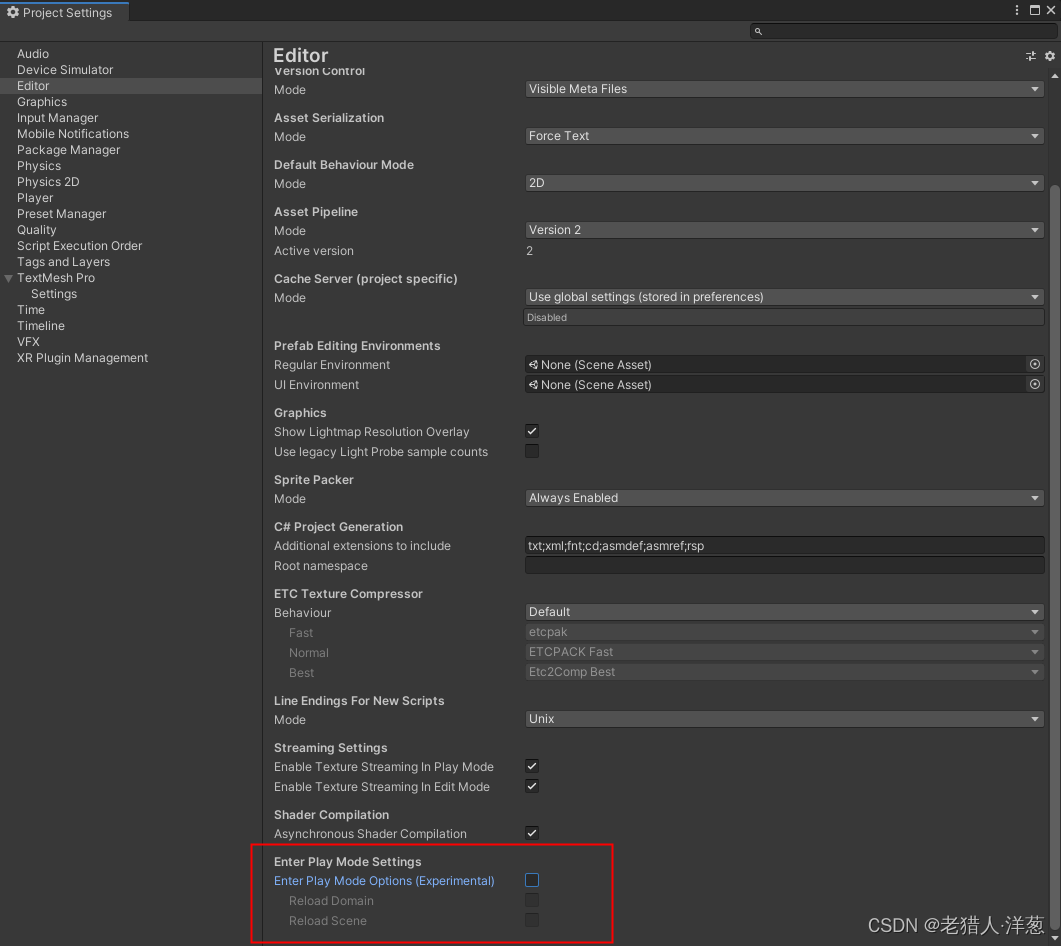Open Cache Server Mode dropdown
The image size is (1061, 946).
click(x=784, y=297)
